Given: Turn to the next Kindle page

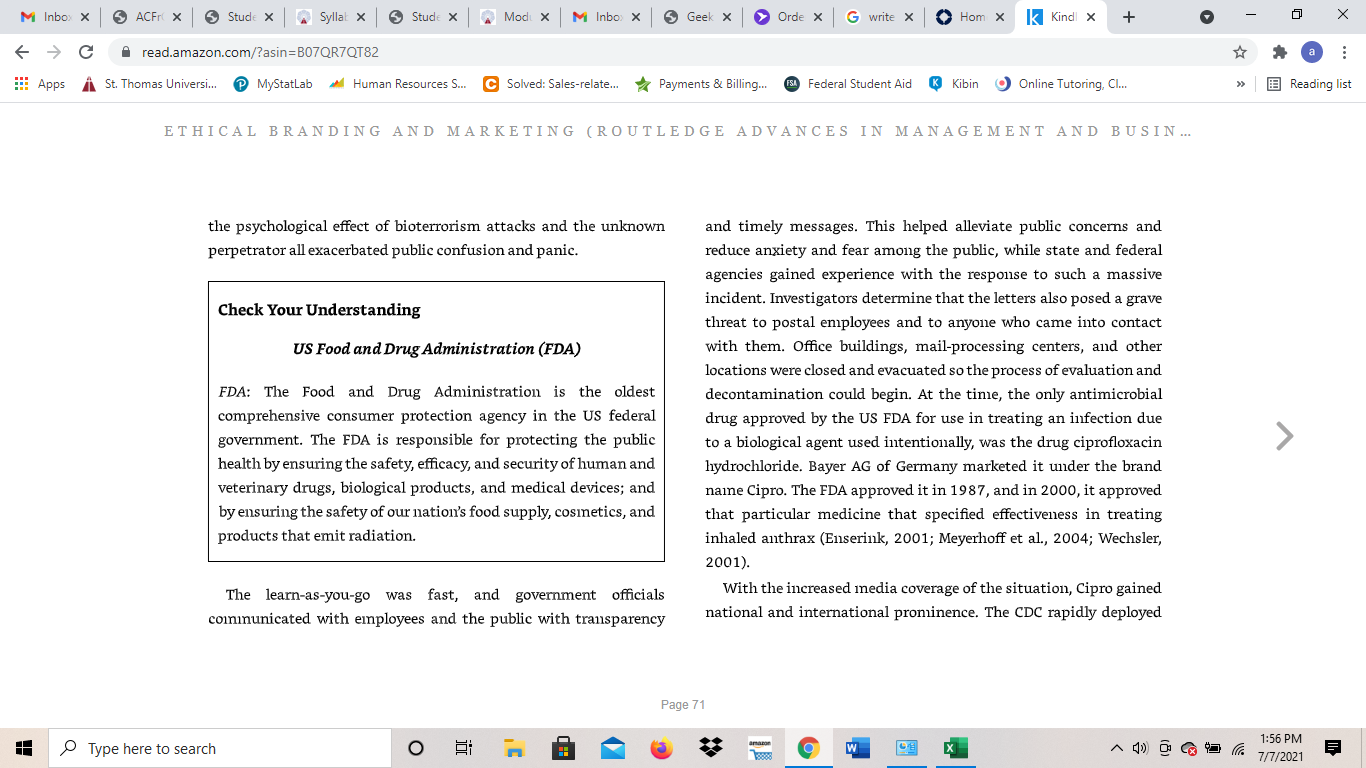Looking at the screenshot, I should click(1285, 436).
